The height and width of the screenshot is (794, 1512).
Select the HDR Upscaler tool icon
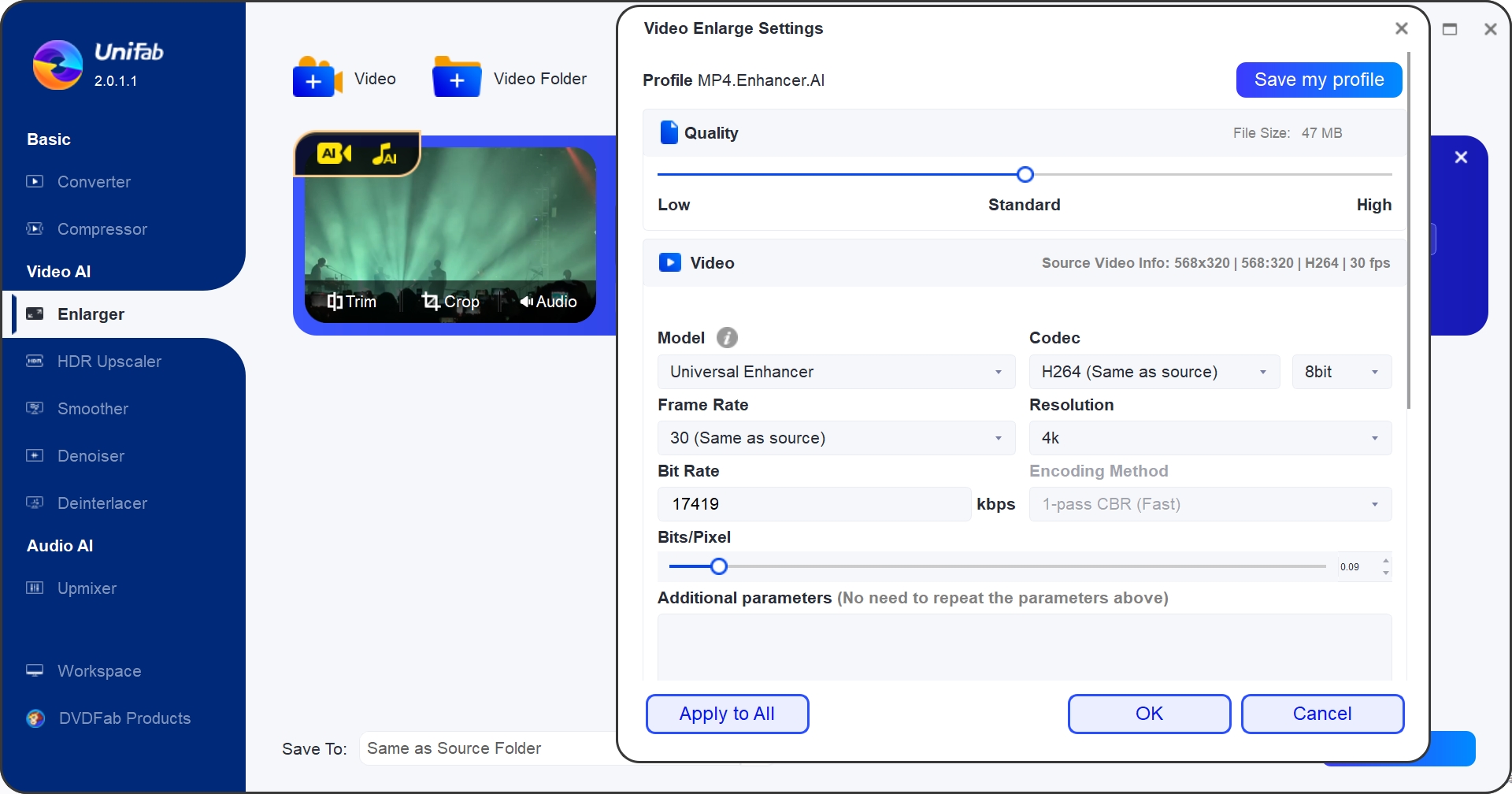[x=35, y=361]
